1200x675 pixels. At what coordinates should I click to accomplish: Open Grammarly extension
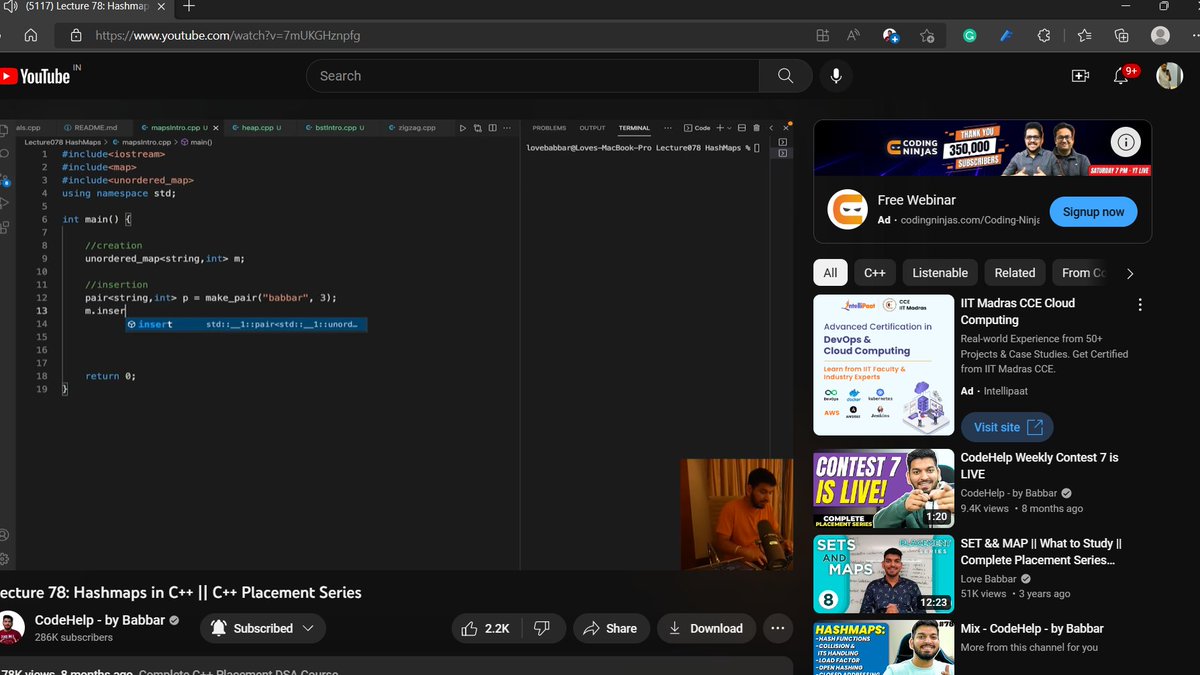969,35
